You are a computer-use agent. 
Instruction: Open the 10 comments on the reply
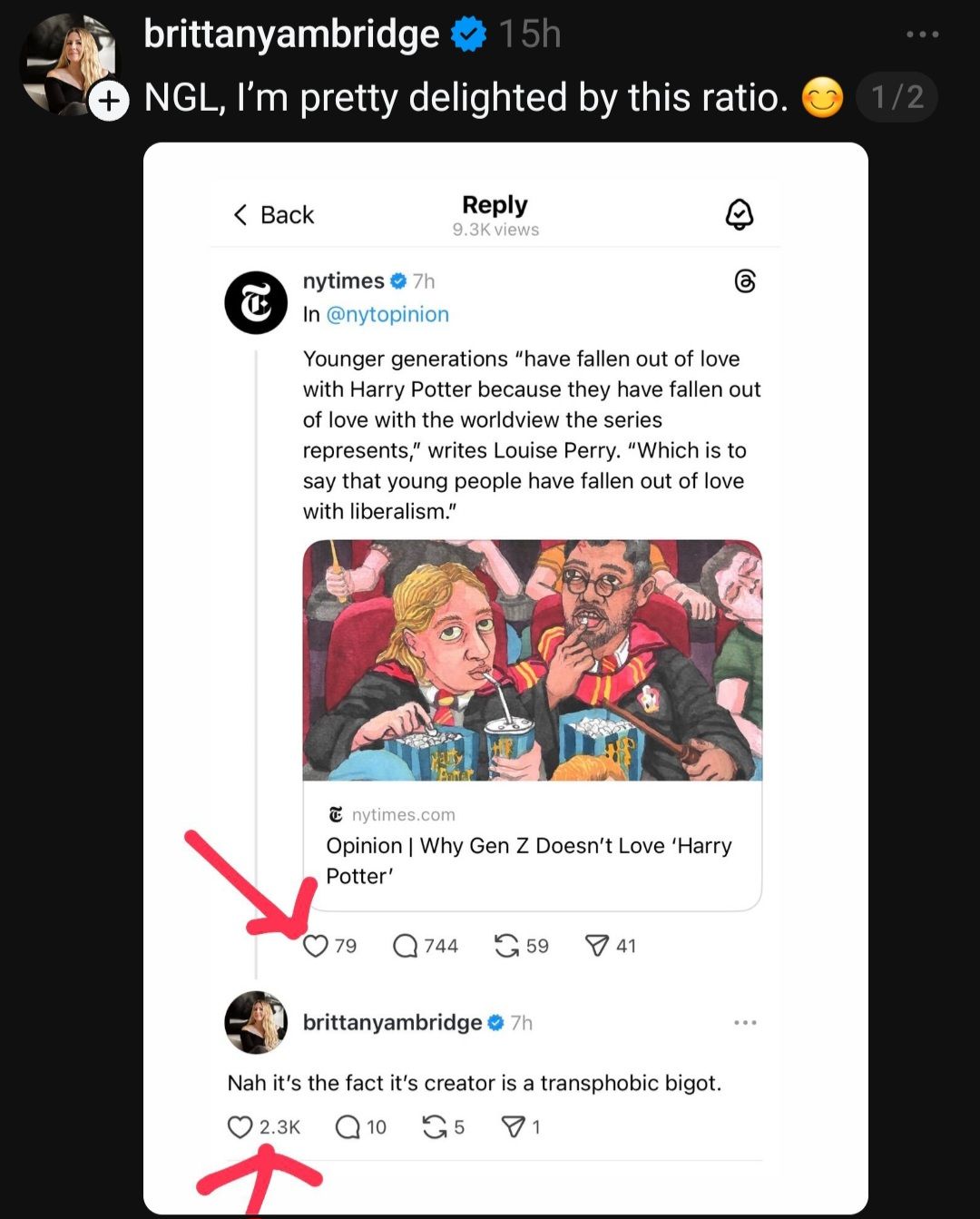348,1127
